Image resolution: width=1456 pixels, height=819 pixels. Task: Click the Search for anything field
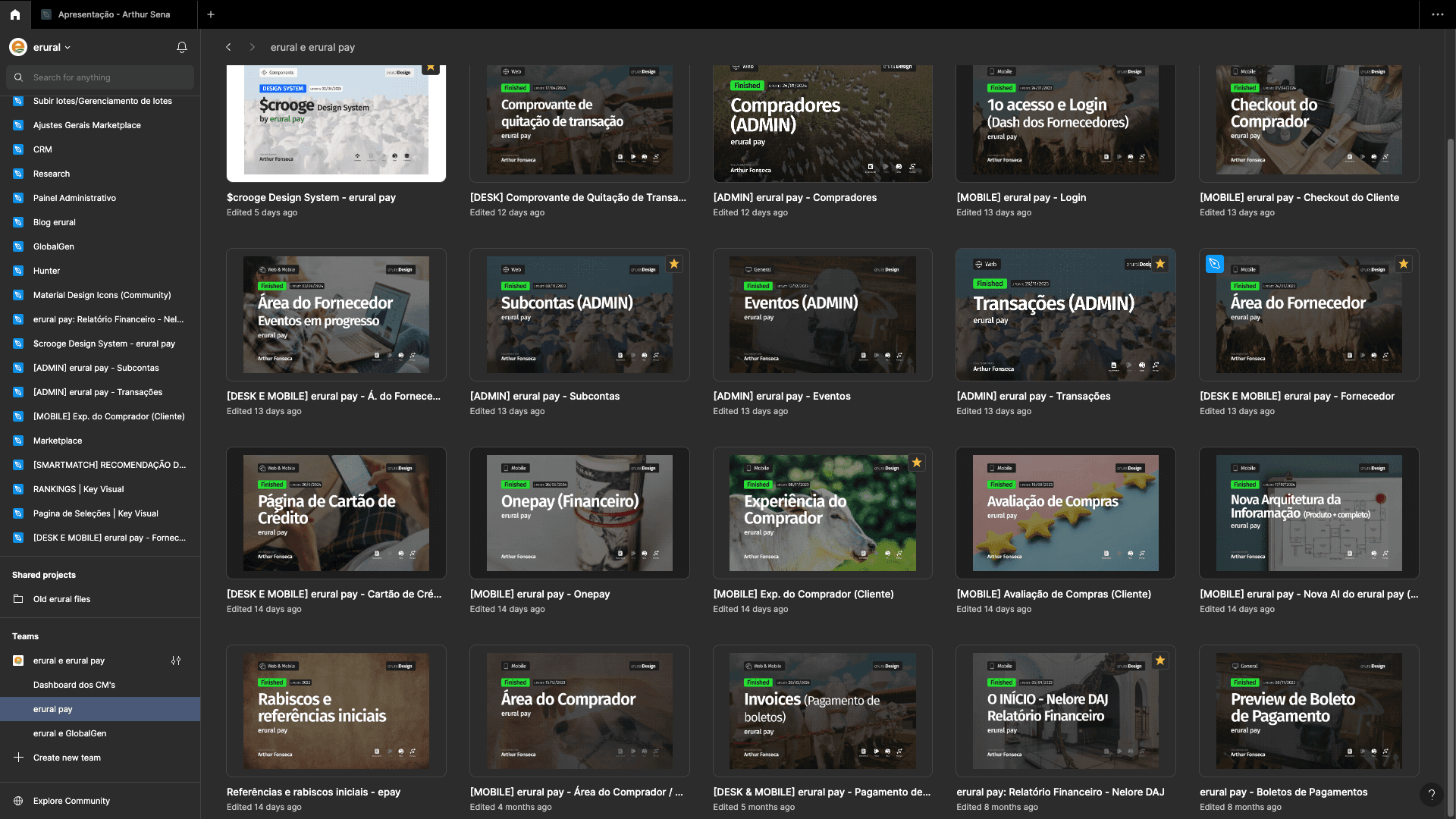click(x=106, y=77)
